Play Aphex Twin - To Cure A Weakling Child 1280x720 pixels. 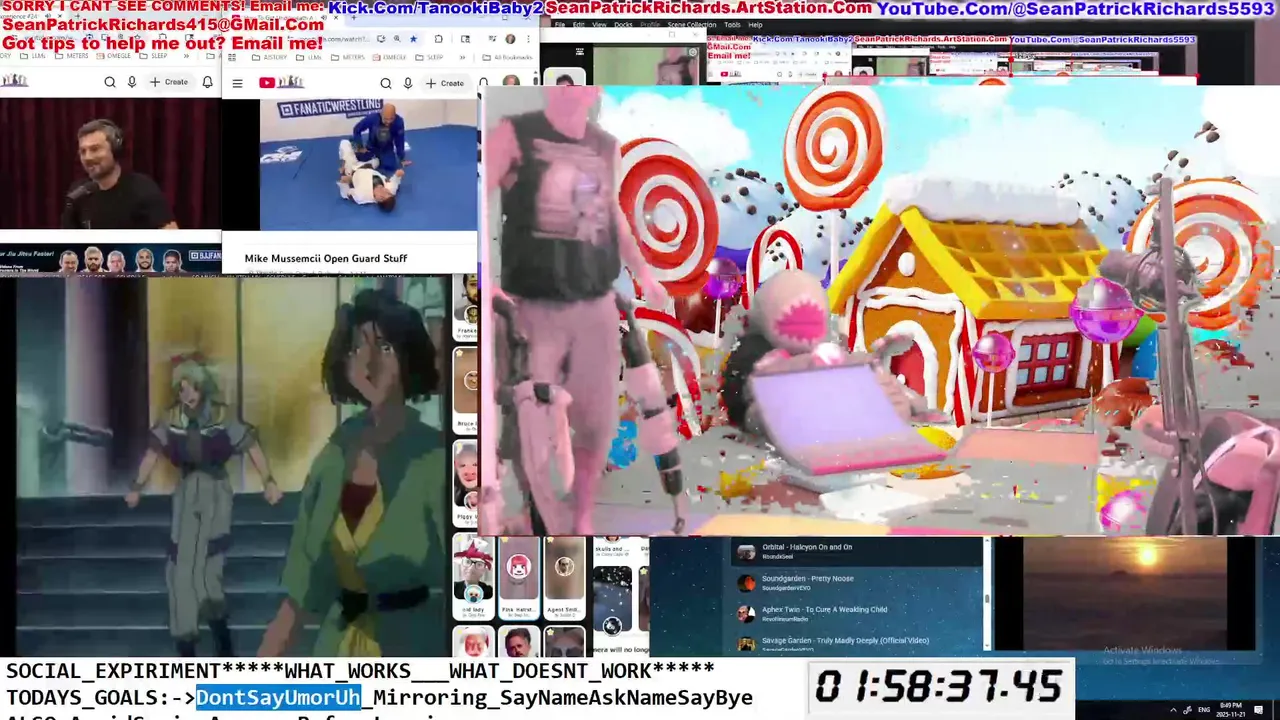click(x=859, y=613)
